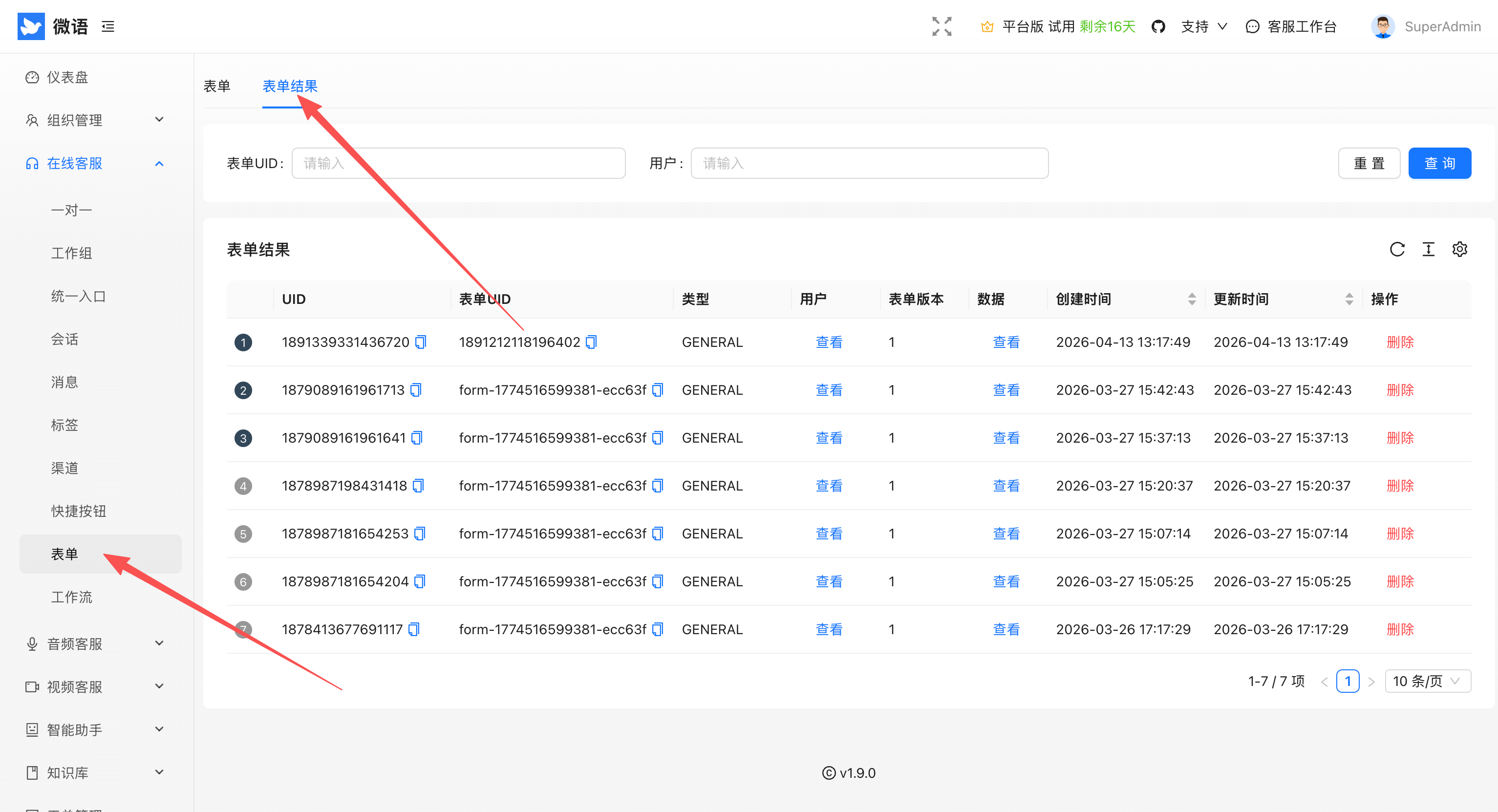1498x812 pixels.
Task: Delete the first row result
Action: click(1400, 342)
